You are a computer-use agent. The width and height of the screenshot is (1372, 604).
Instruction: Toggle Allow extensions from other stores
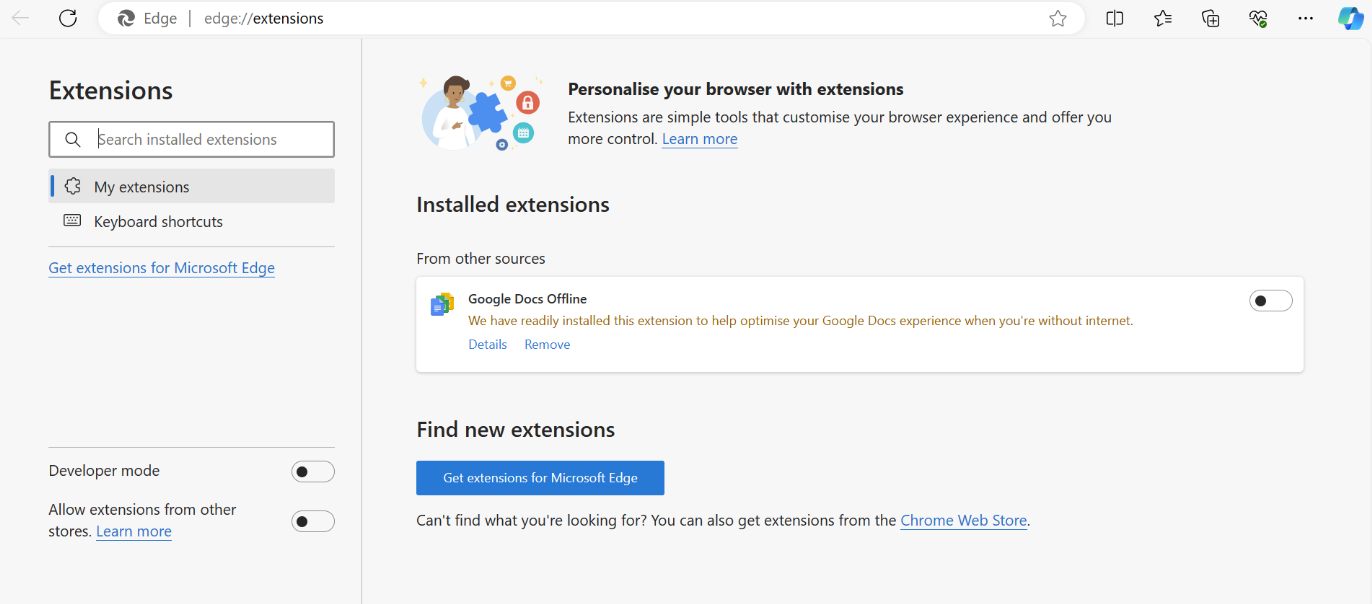point(313,521)
